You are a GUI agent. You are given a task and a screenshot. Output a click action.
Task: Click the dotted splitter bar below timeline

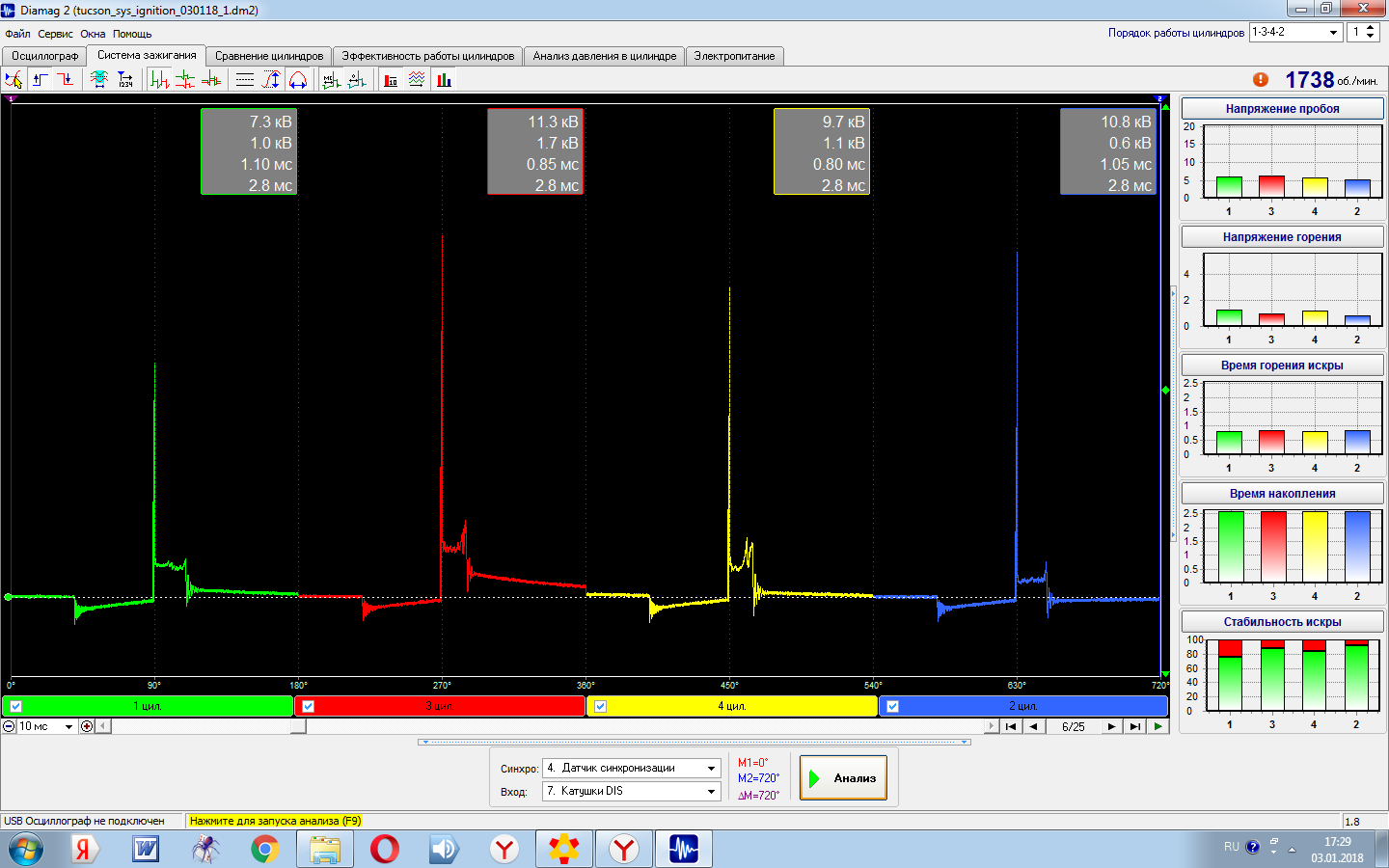click(694, 743)
